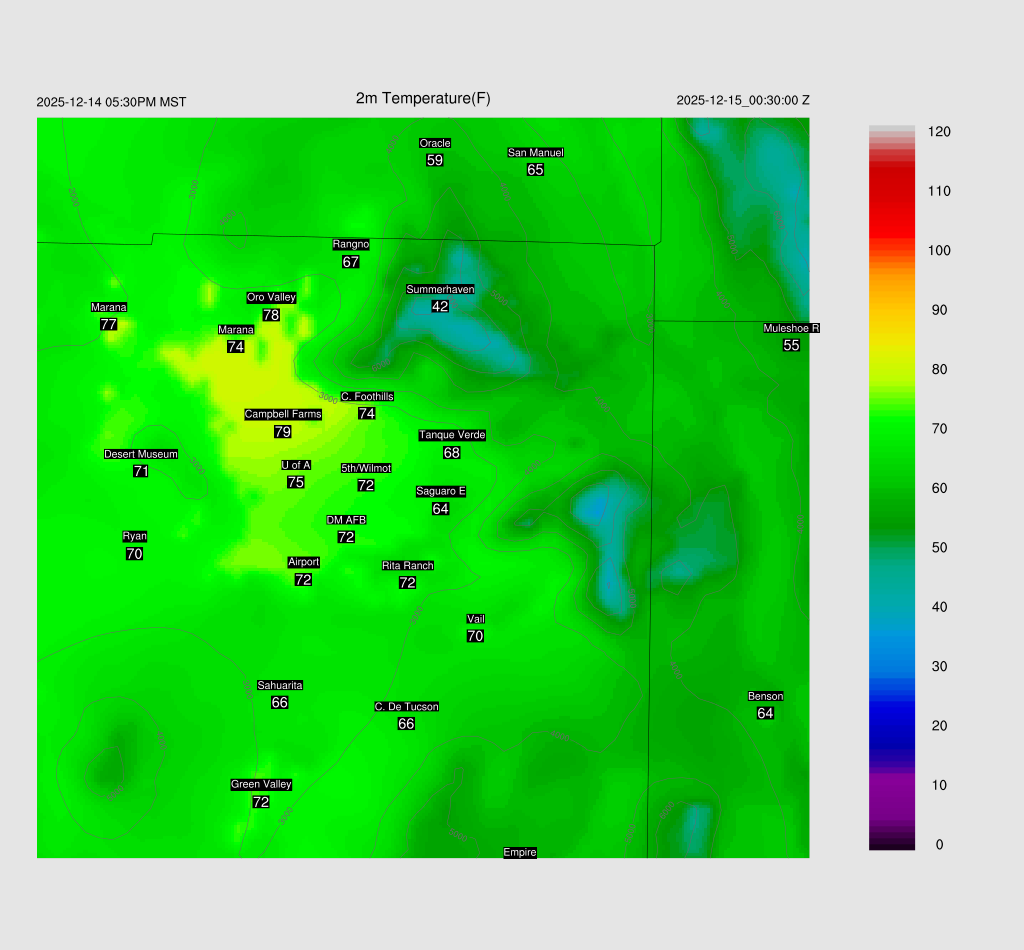Viewport: 1024px width, 950px height.
Task: Select the Vail temperature reading of 70
Action: point(475,636)
